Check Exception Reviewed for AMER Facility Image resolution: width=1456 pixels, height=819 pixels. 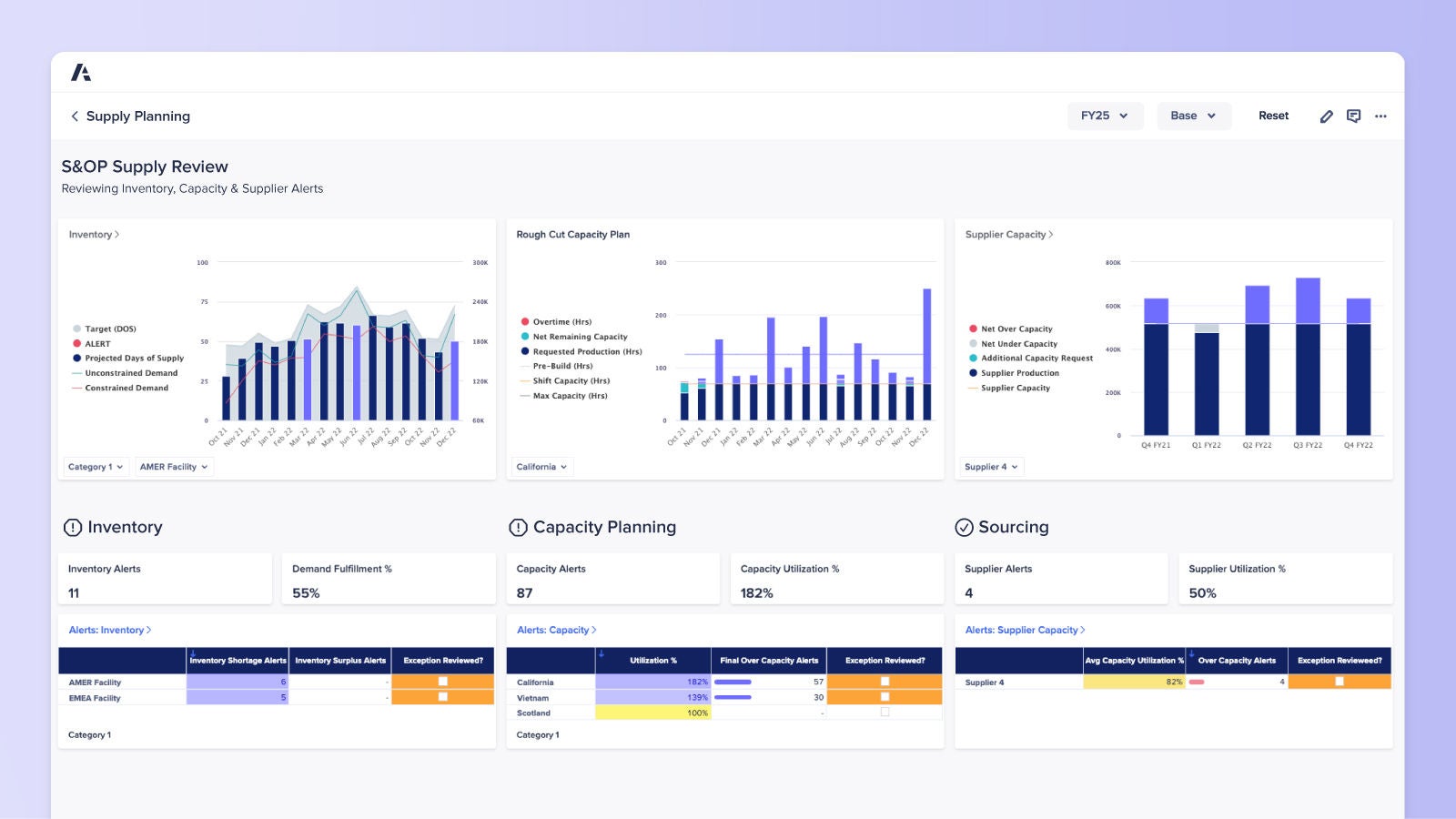point(443,682)
